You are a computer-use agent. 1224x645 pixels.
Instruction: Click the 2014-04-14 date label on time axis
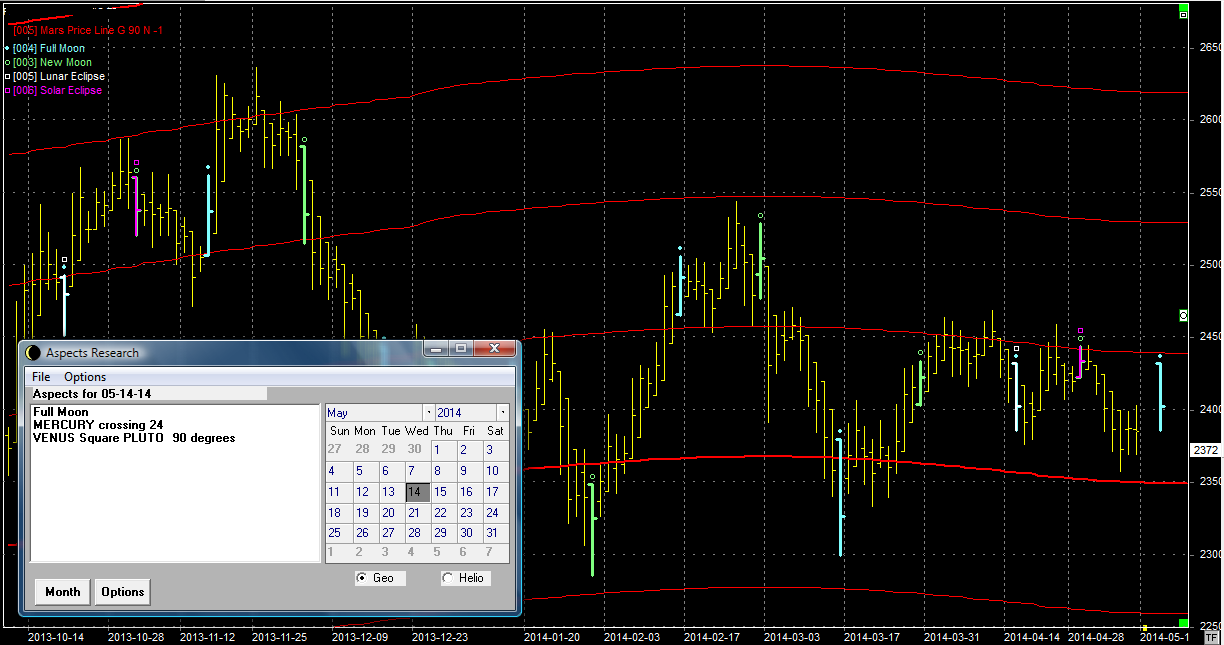1031,636
